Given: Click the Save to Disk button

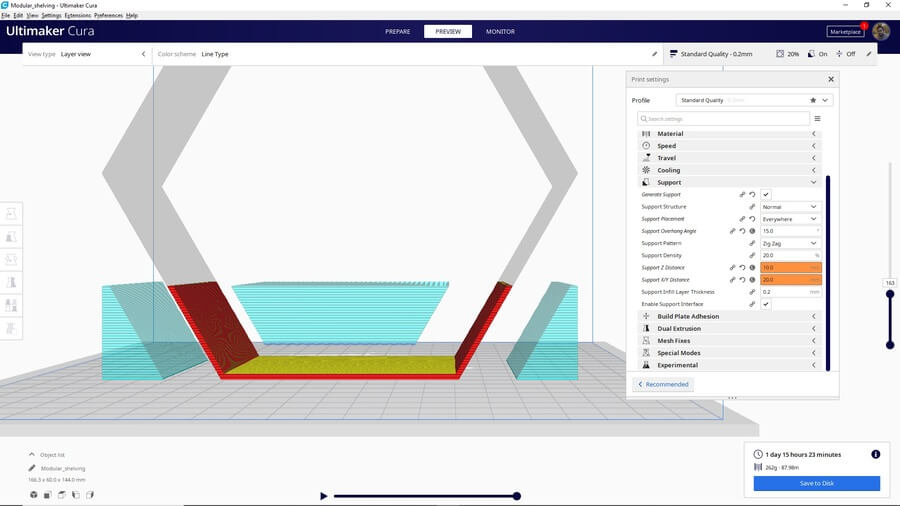Looking at the screenshot, I should 817,483.
